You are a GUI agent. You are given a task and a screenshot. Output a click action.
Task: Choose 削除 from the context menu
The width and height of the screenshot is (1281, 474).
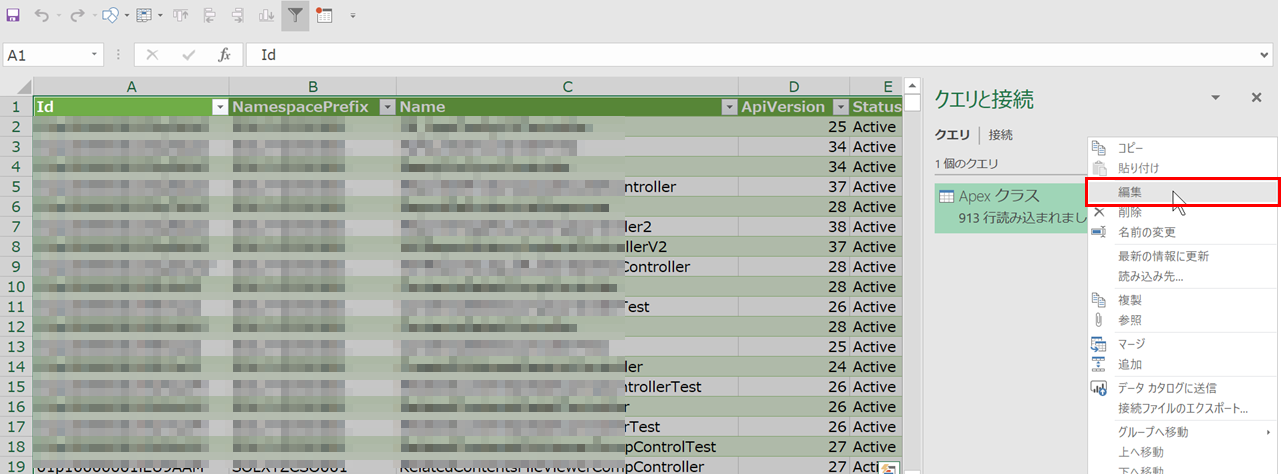tap(1182, 212)
